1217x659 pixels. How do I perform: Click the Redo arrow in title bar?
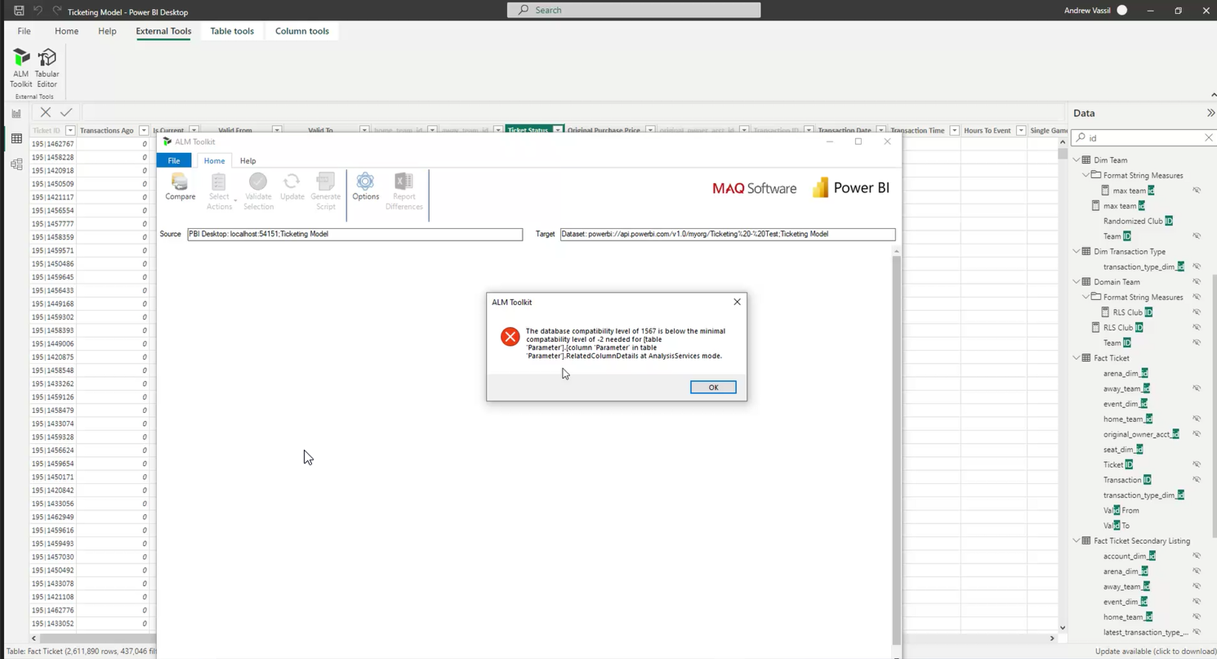tap(57, 10)
